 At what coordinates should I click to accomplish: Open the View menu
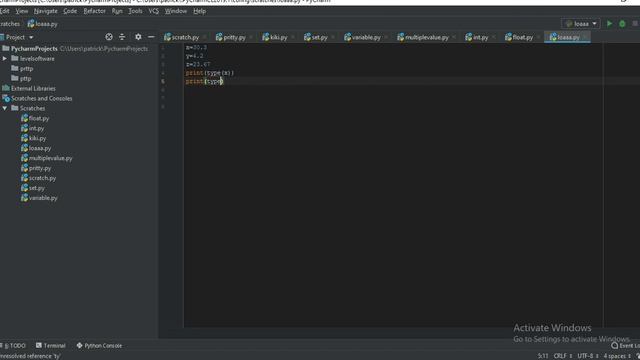pos(22,11)
